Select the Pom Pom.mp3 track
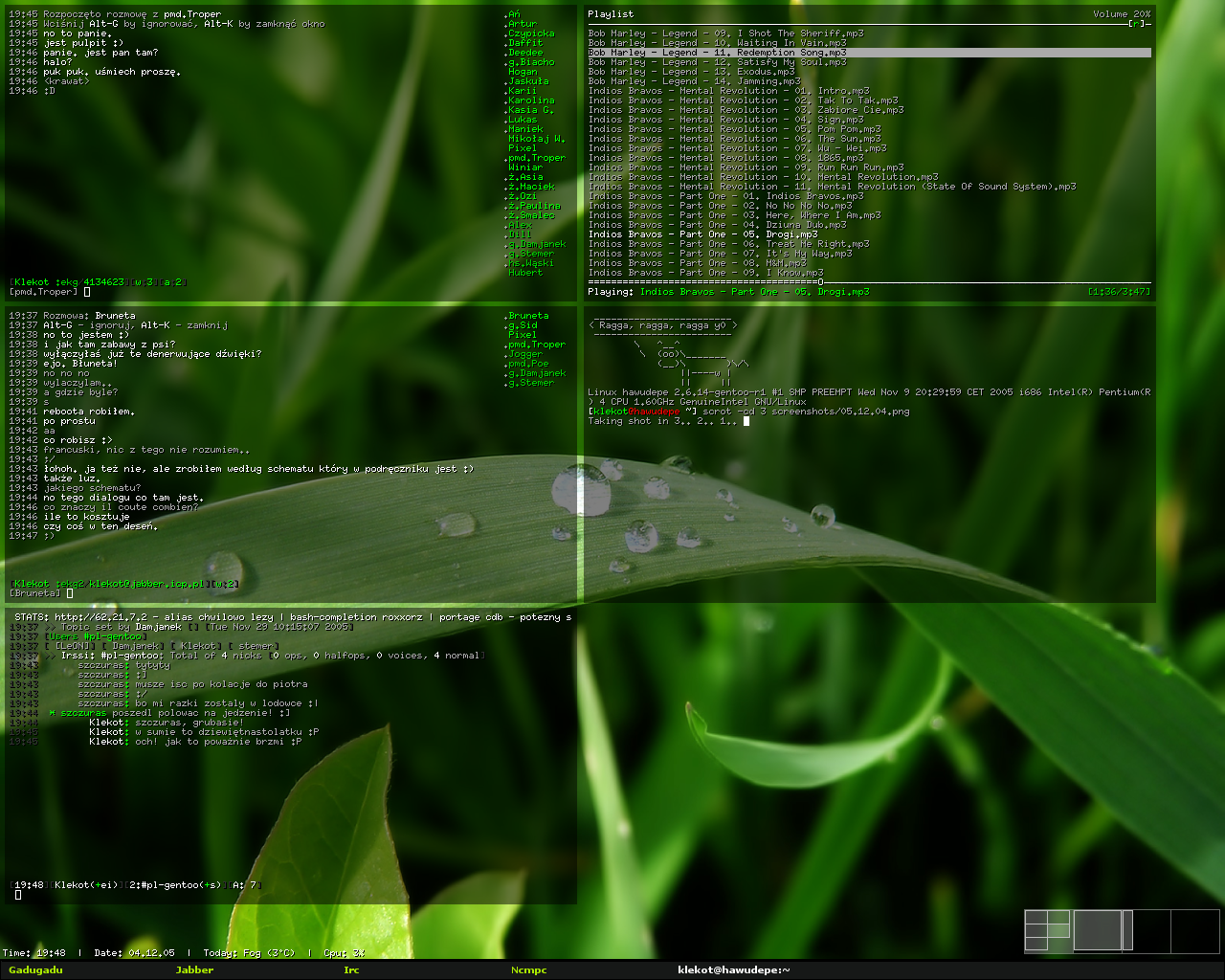The width and height of the screenshot is (1225, 980). pos(734,129)
